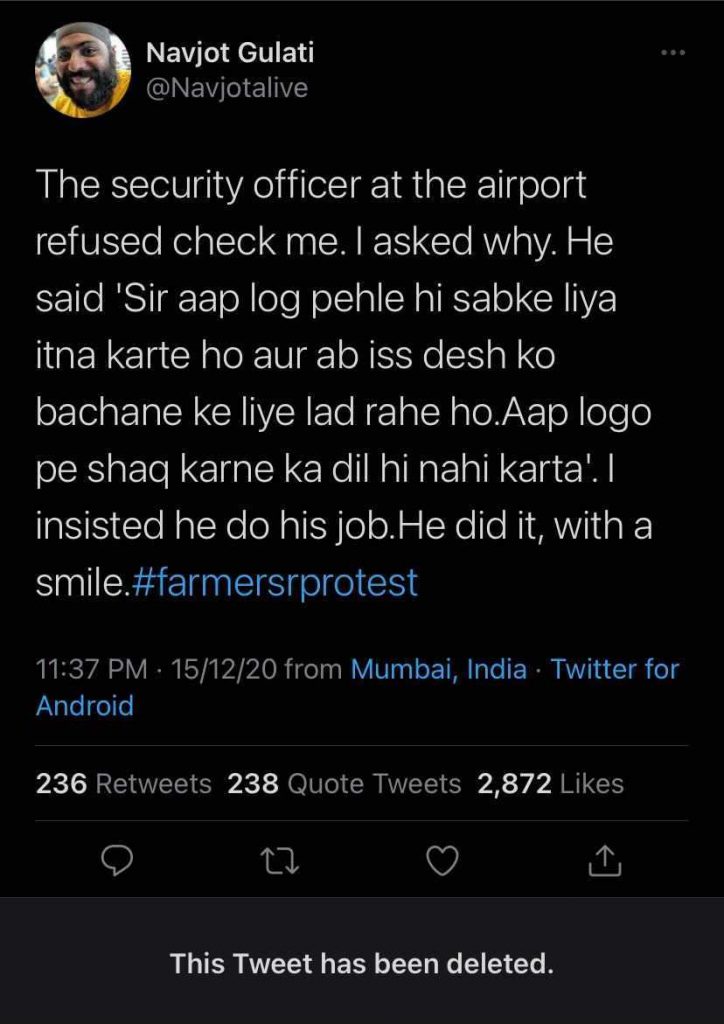View the 236 Retweets list

click(x=123, y=784)
